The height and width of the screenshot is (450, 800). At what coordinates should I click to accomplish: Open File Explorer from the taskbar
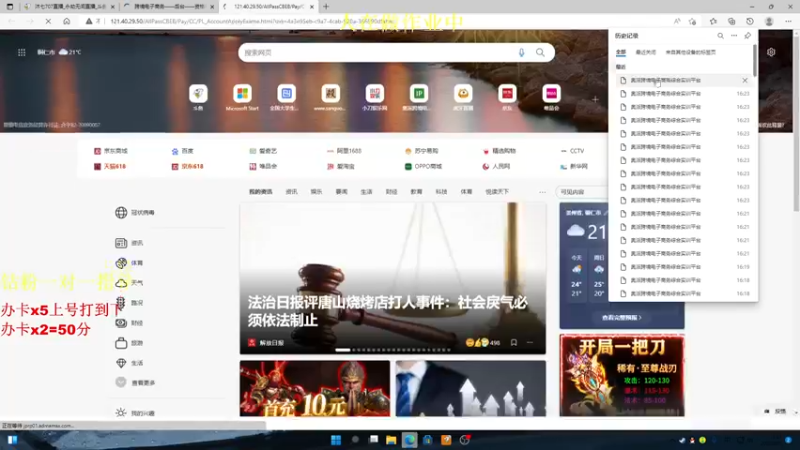click(391, 440)
